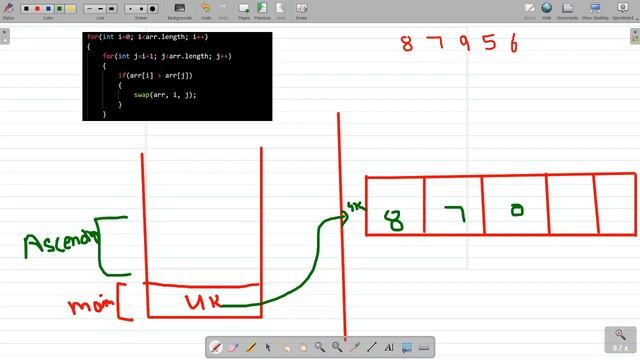640x360 pixels.
Task: Click Show Desktop
Action: pos(595,10)
